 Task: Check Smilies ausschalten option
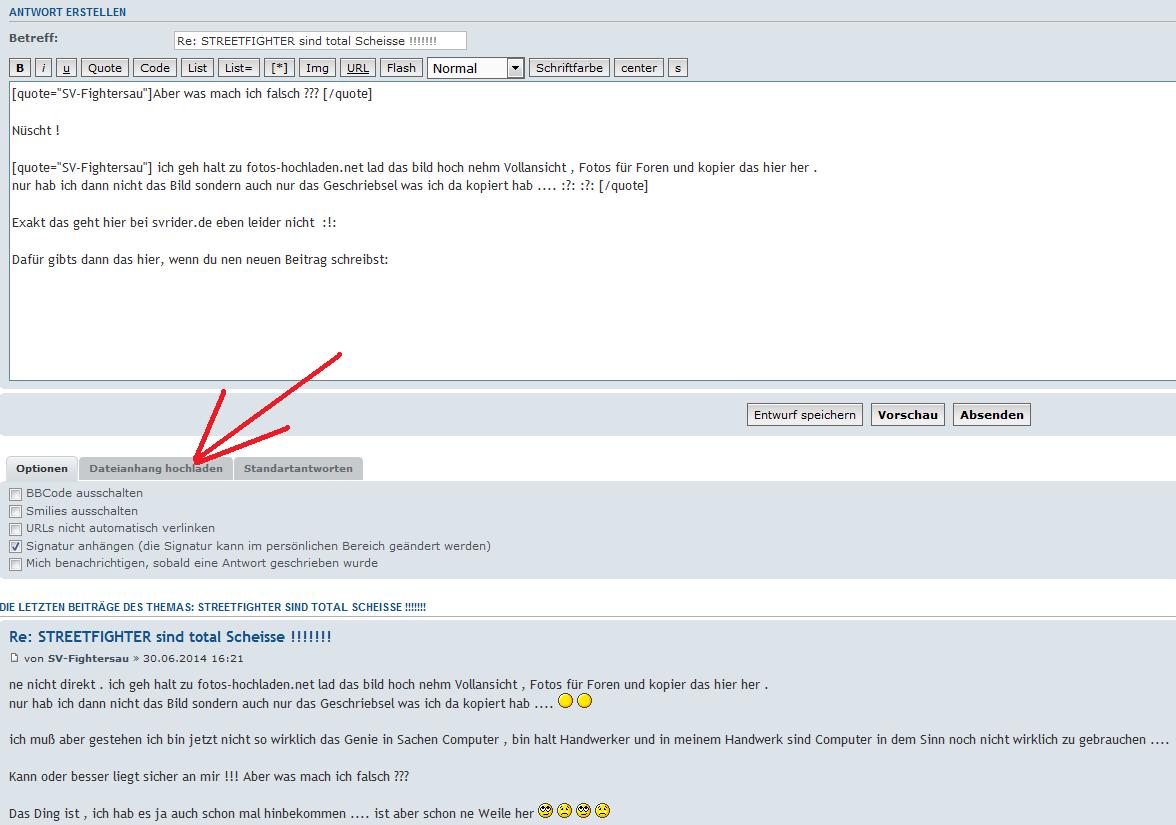coord(15,511)
